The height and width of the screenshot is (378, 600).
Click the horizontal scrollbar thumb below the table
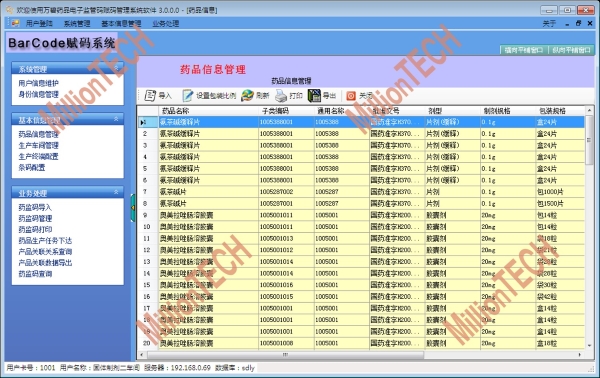285,355
